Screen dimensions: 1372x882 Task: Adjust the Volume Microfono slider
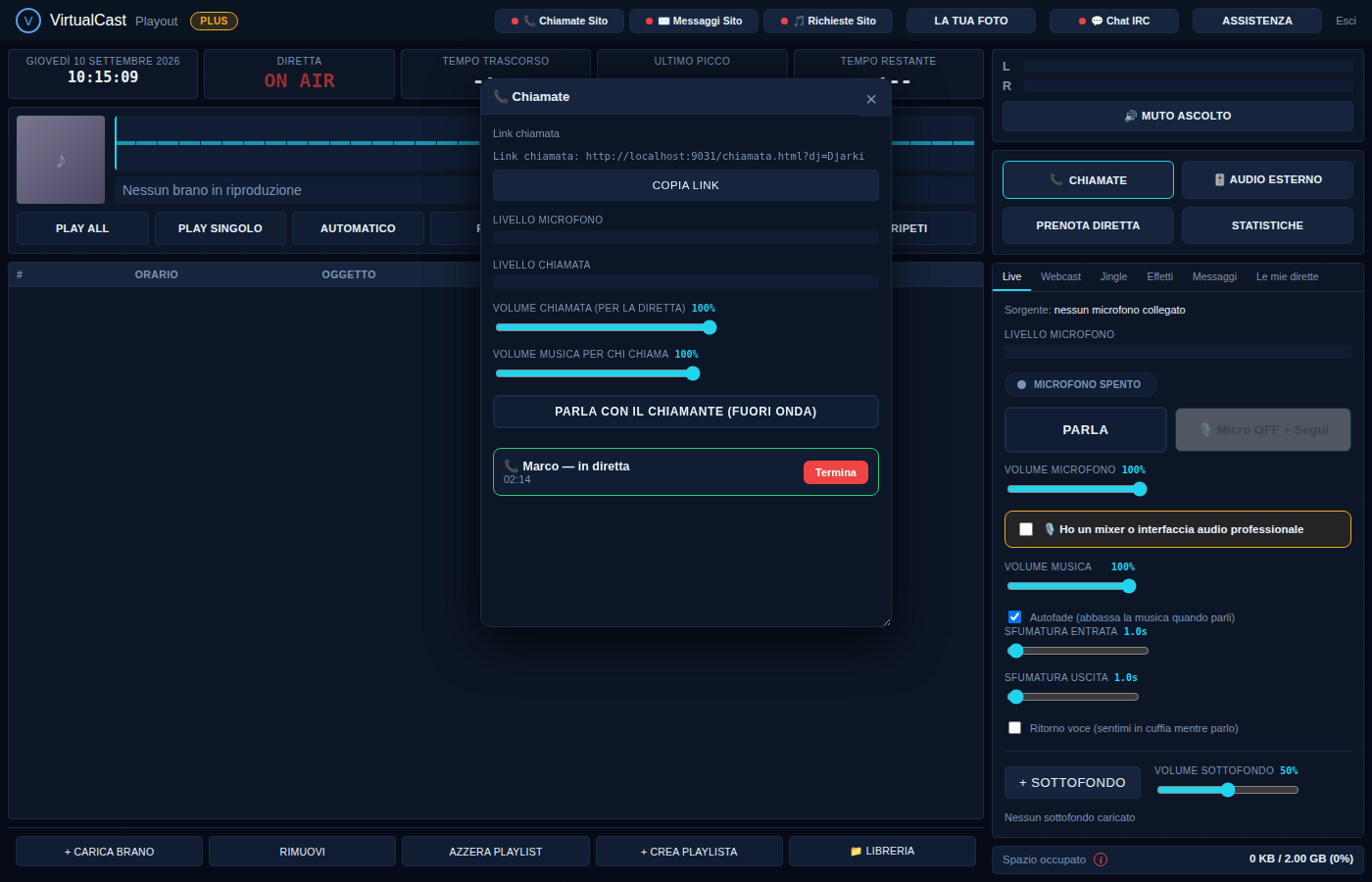[1076, 489]
